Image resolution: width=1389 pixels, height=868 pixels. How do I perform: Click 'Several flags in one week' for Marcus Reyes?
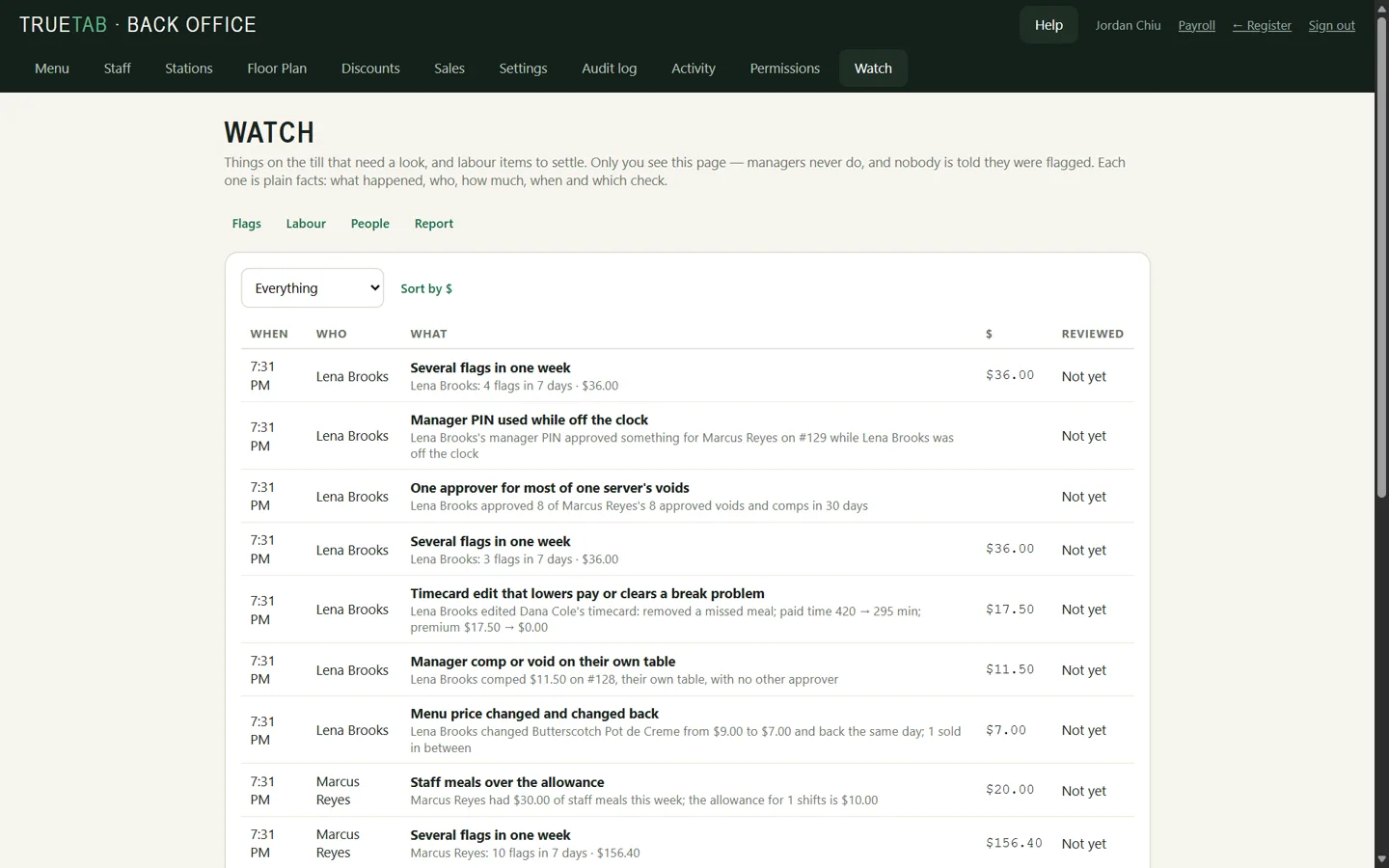click(490, 835)
